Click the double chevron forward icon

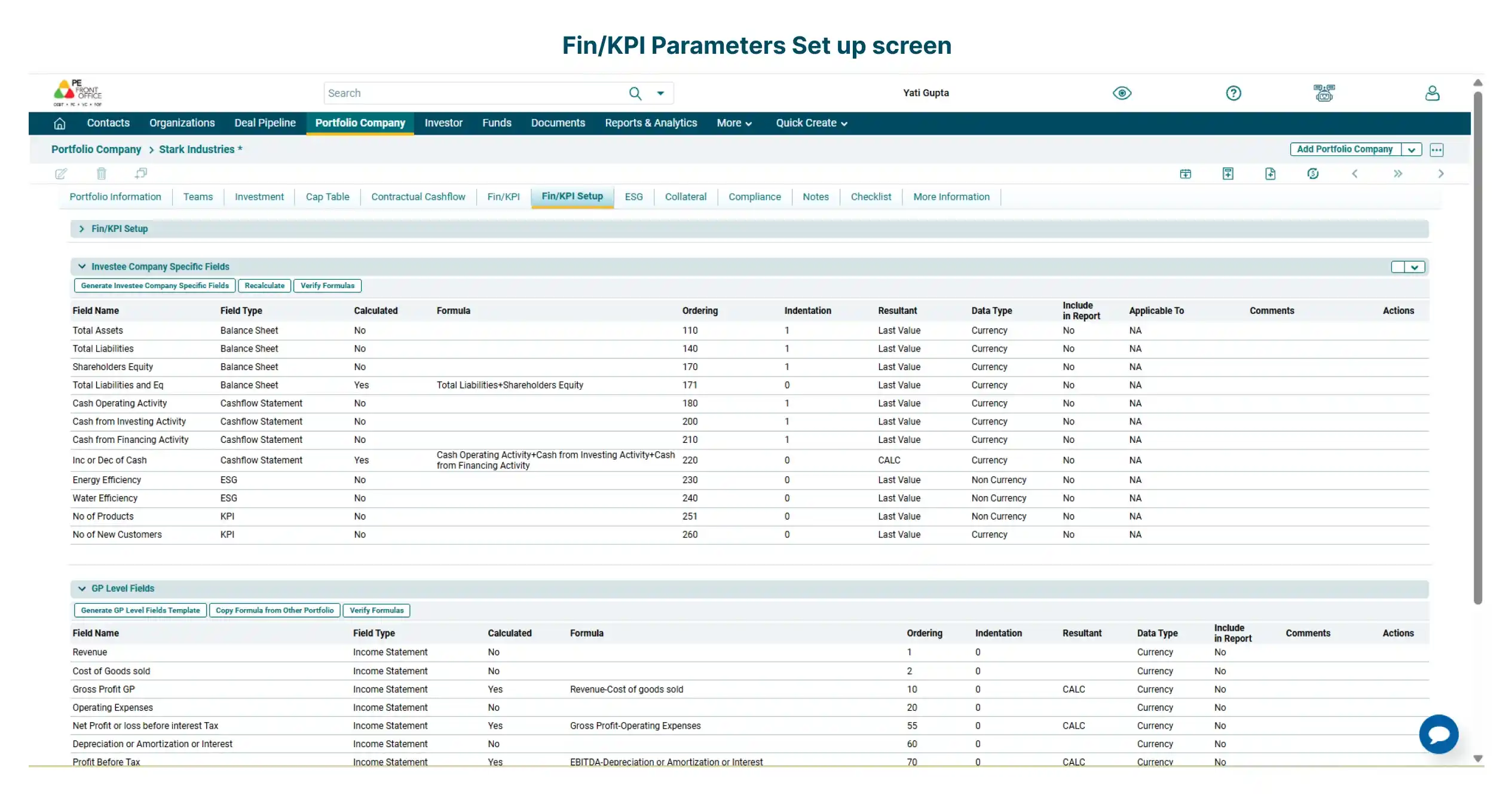1397,174
